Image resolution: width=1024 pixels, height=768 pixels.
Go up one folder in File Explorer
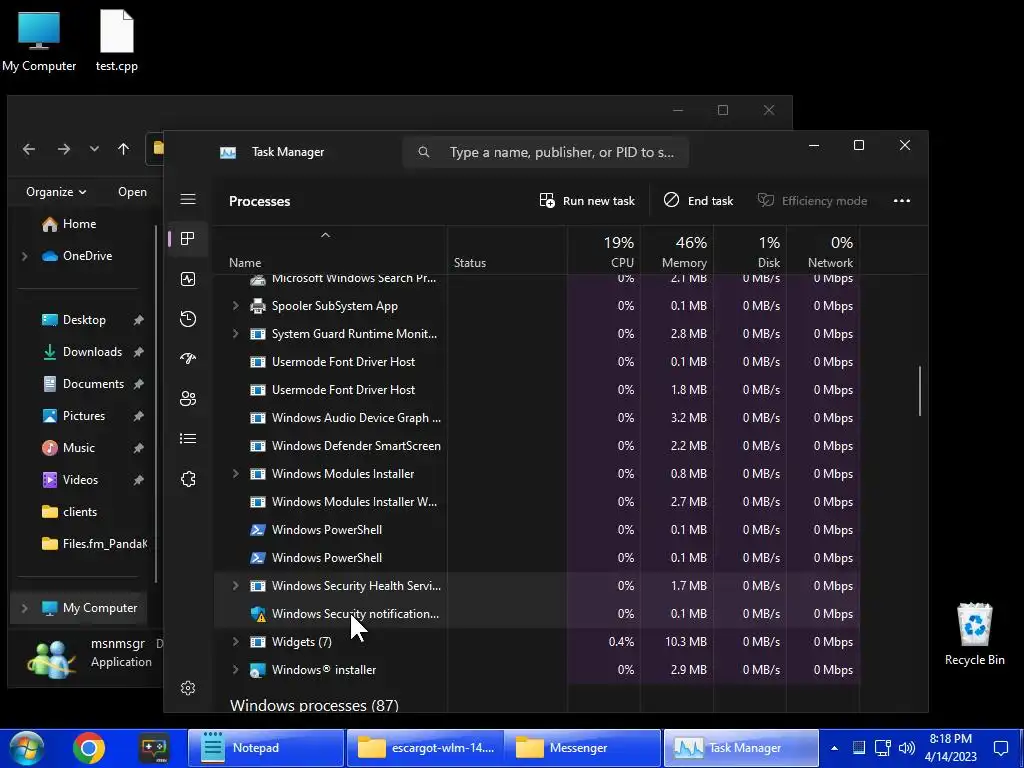tap(123, 149)
